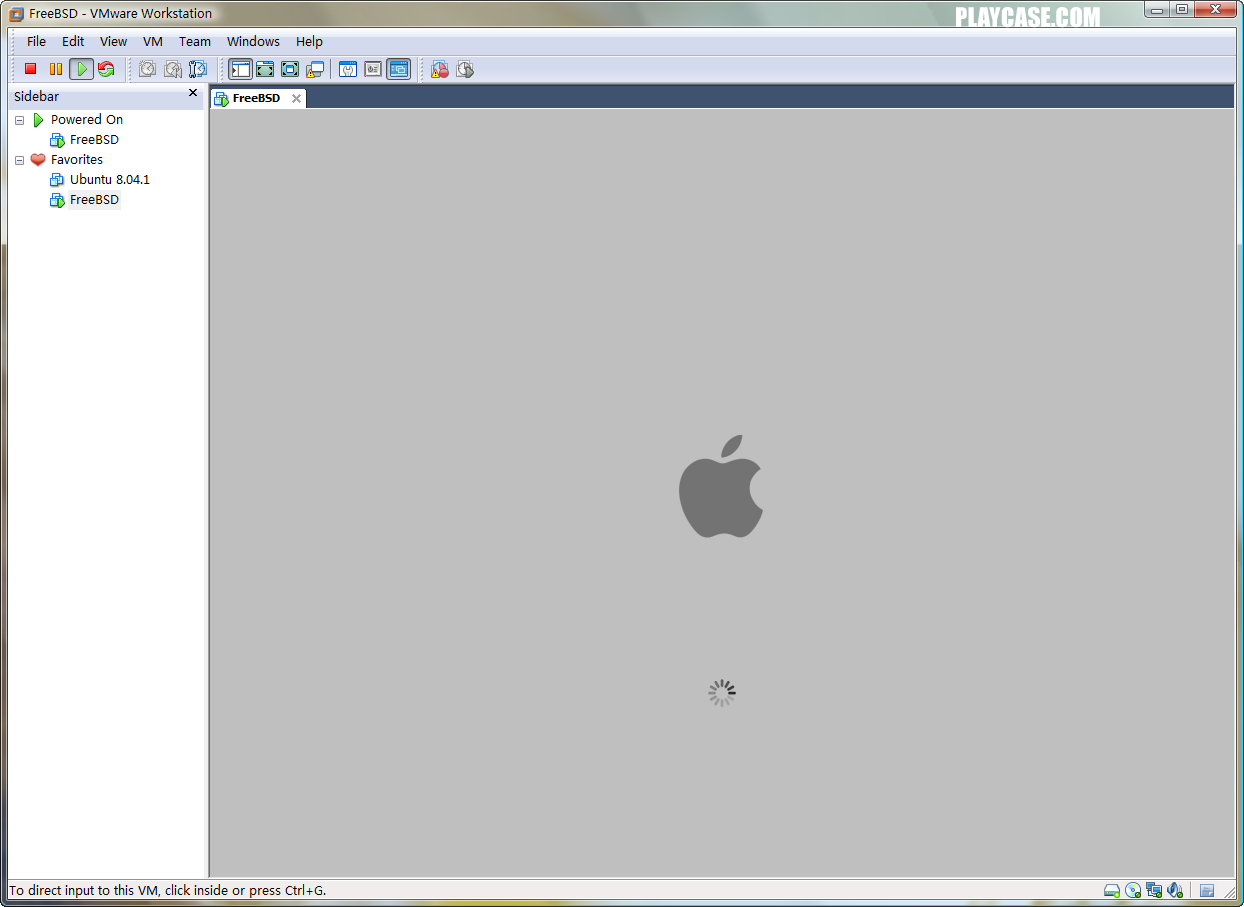The width and height of the screenshot is (1244, 907).
Task: Open the Snapshot Manager wrench-clock icon
Action: 198,69
